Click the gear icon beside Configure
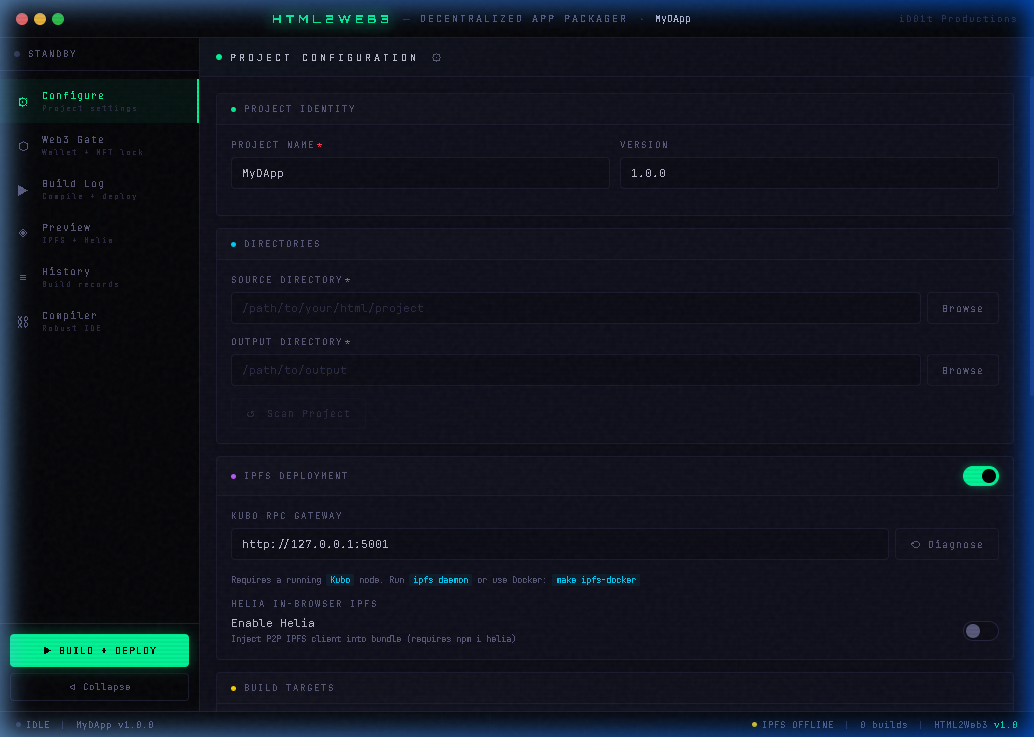 (23, 102)
